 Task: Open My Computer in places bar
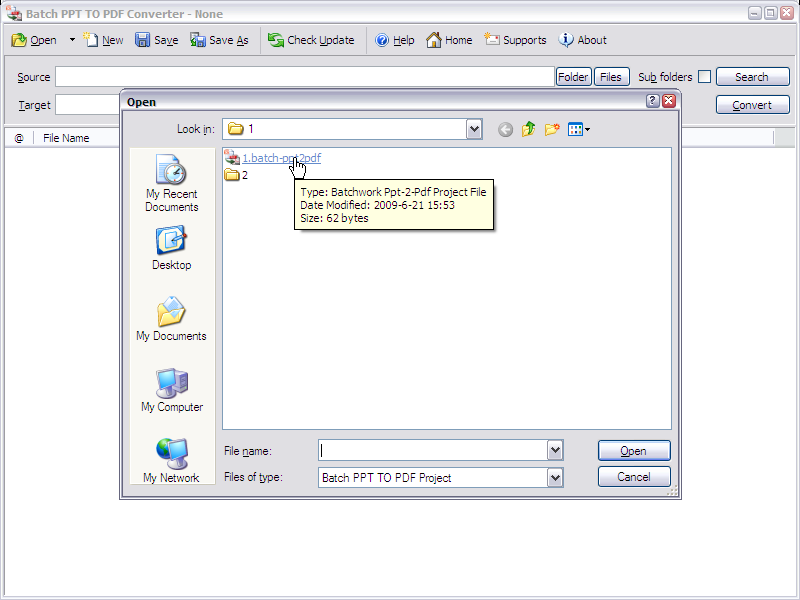point(172,390)
